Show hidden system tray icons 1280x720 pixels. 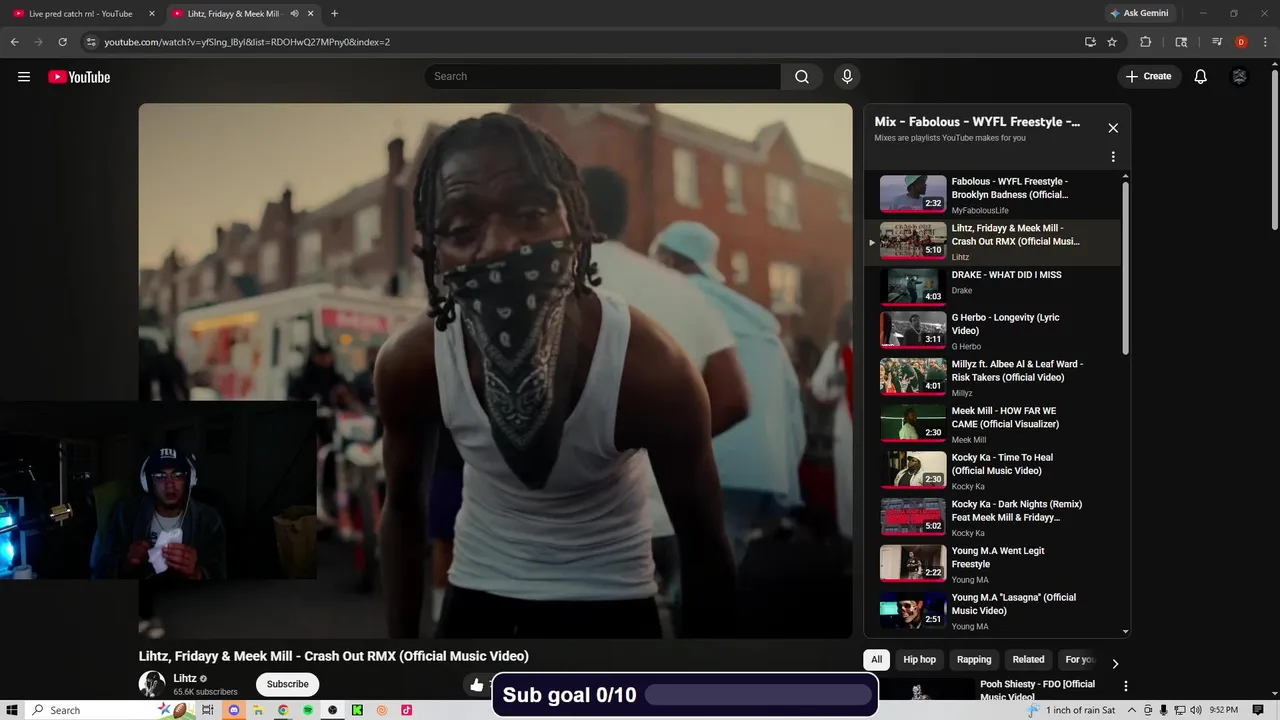coord(1132,710)
